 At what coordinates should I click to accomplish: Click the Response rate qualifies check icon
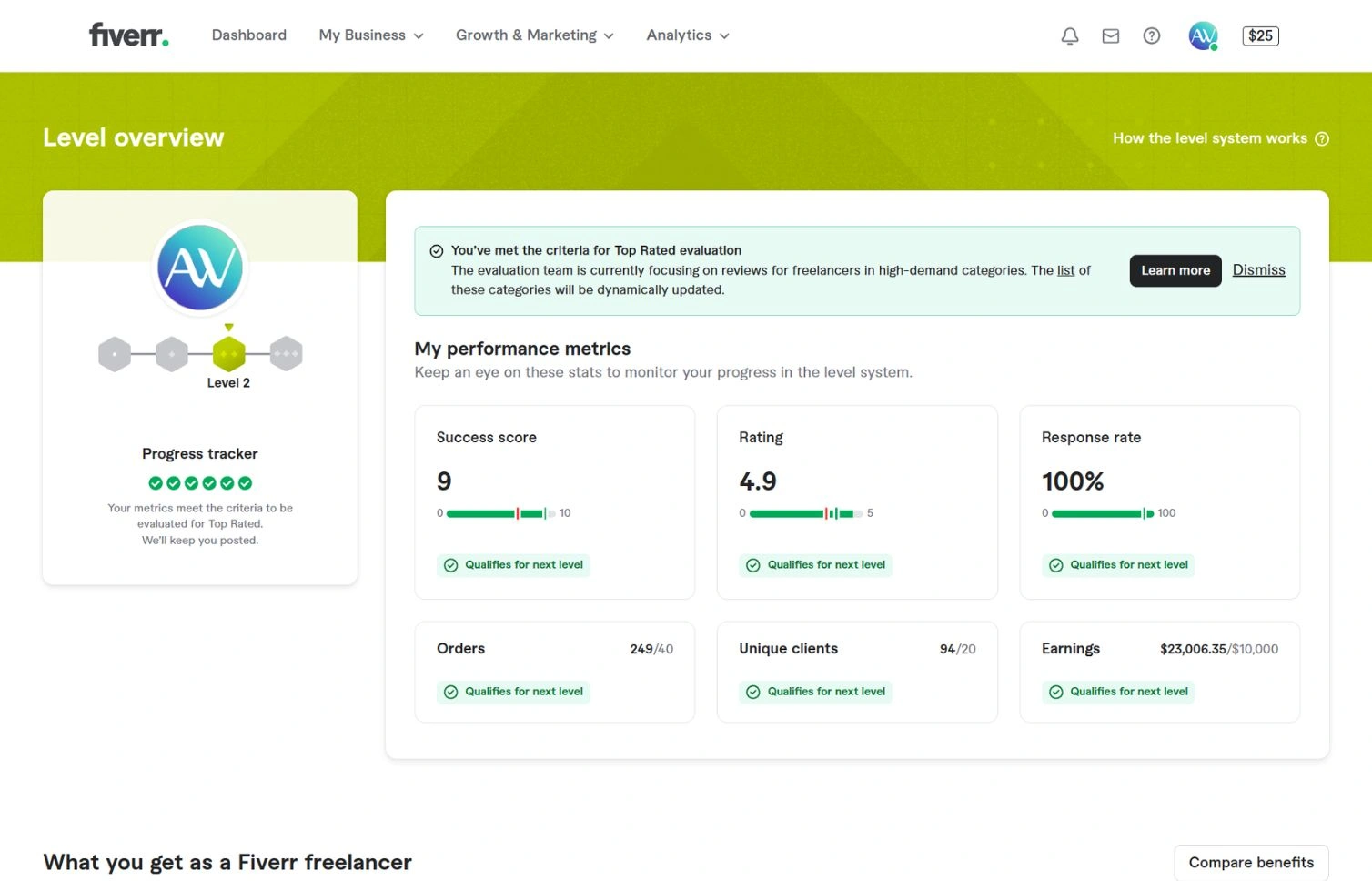point(1056,565)
